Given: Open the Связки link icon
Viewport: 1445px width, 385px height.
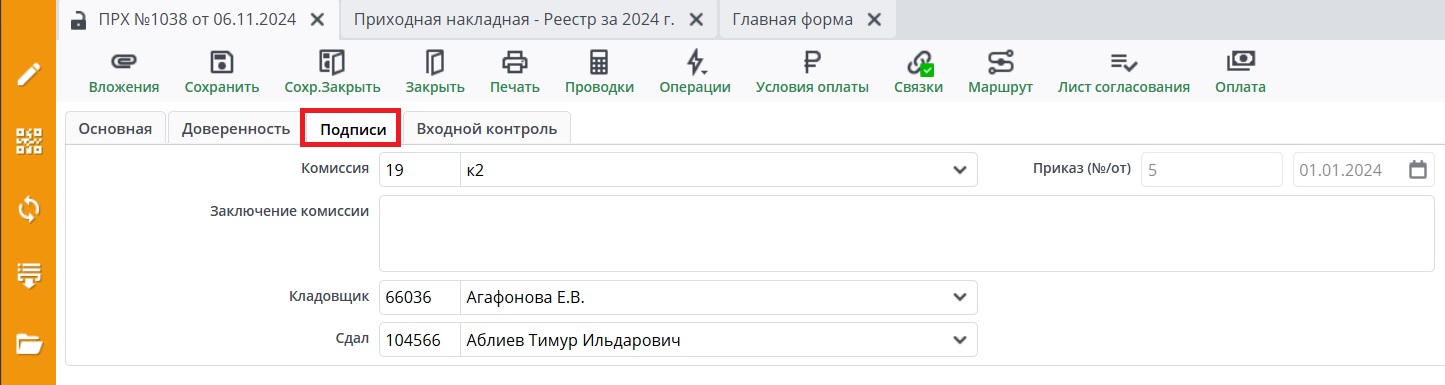Looking at the screenshot, I should click(x=919, y=63).
